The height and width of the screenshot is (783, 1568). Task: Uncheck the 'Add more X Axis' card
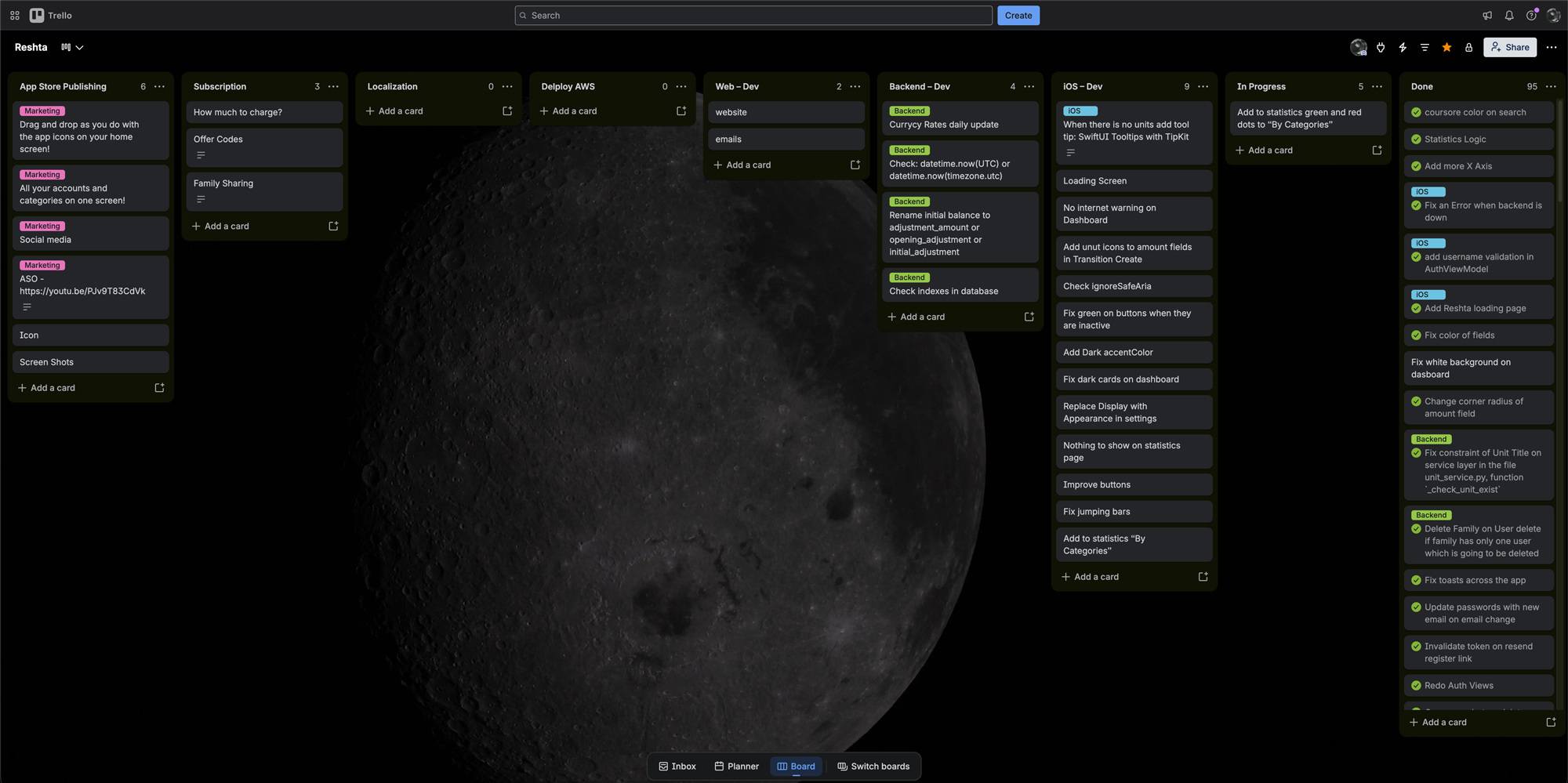coord(1416,166)
